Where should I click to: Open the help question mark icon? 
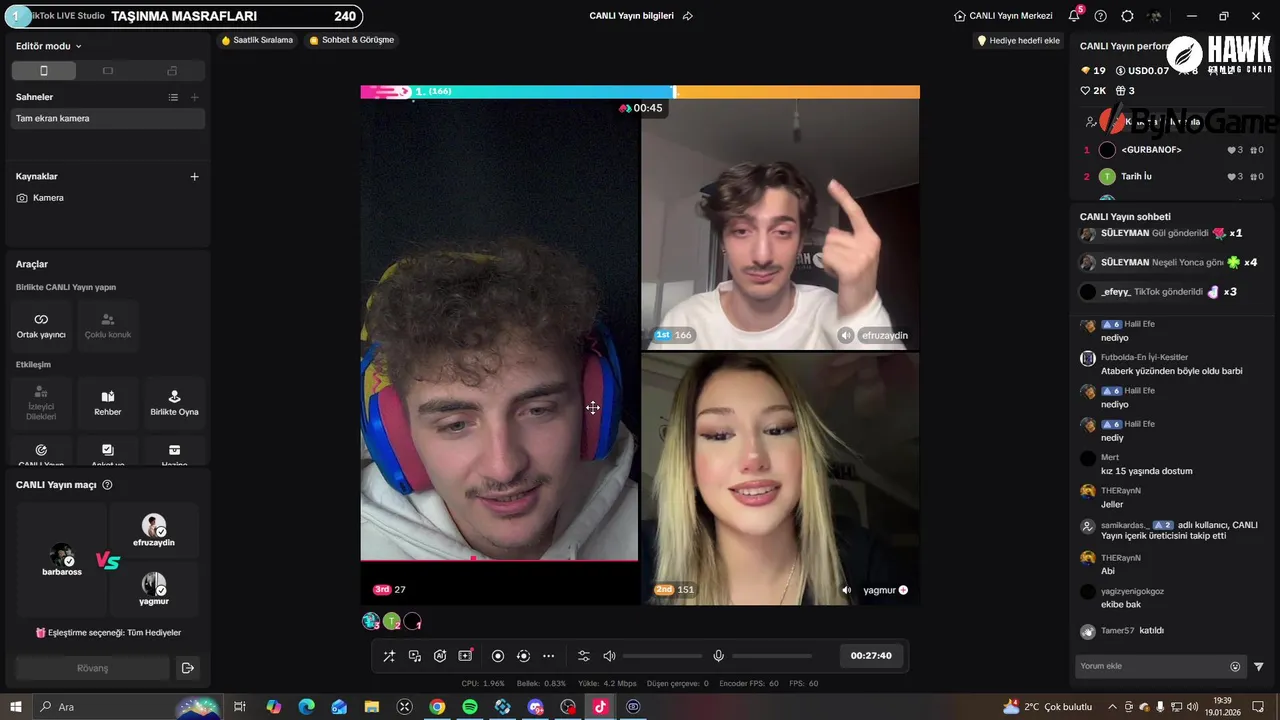(x=1101, y=16)
